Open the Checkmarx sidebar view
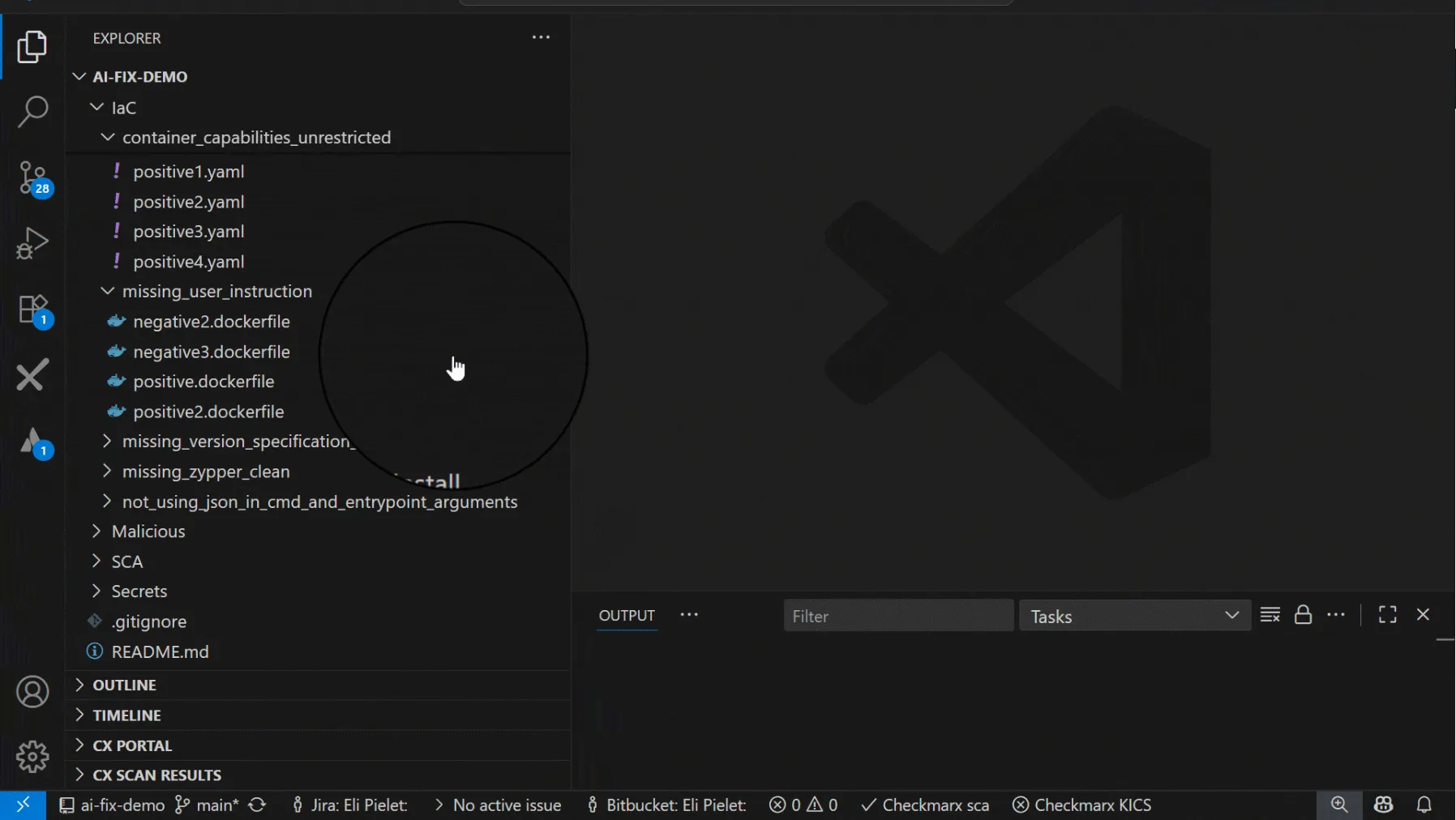Image resolution: width=1456 pixels, height=820 pixels. click(x=32, y=374)
